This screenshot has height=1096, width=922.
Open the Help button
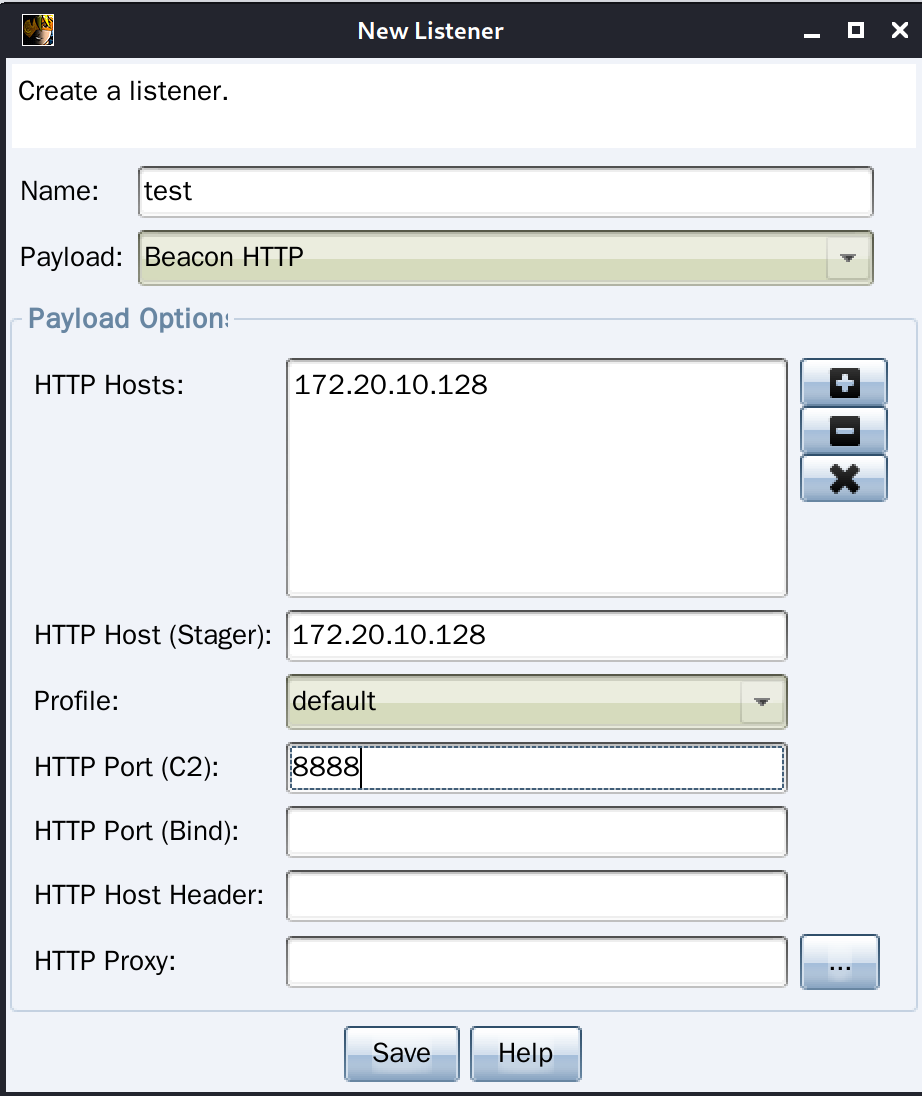tap(525, 1053)
